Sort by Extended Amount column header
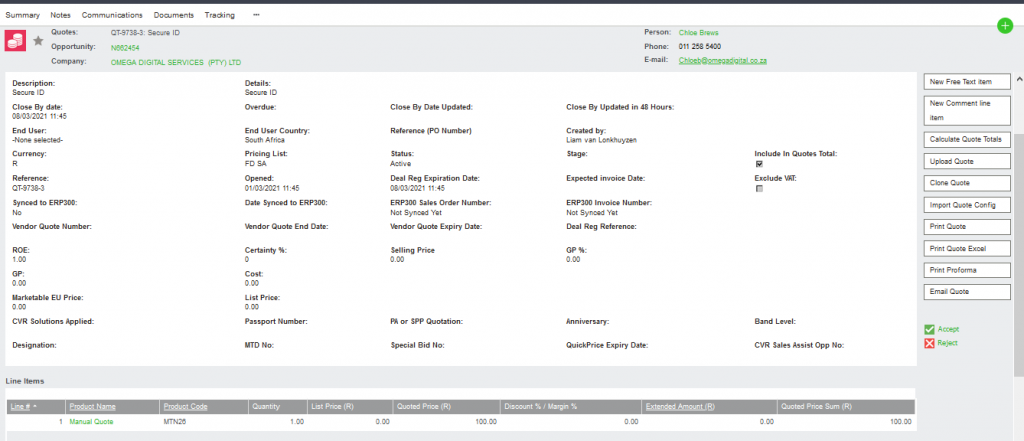1024x441 pixels. [x=680, y=407]
